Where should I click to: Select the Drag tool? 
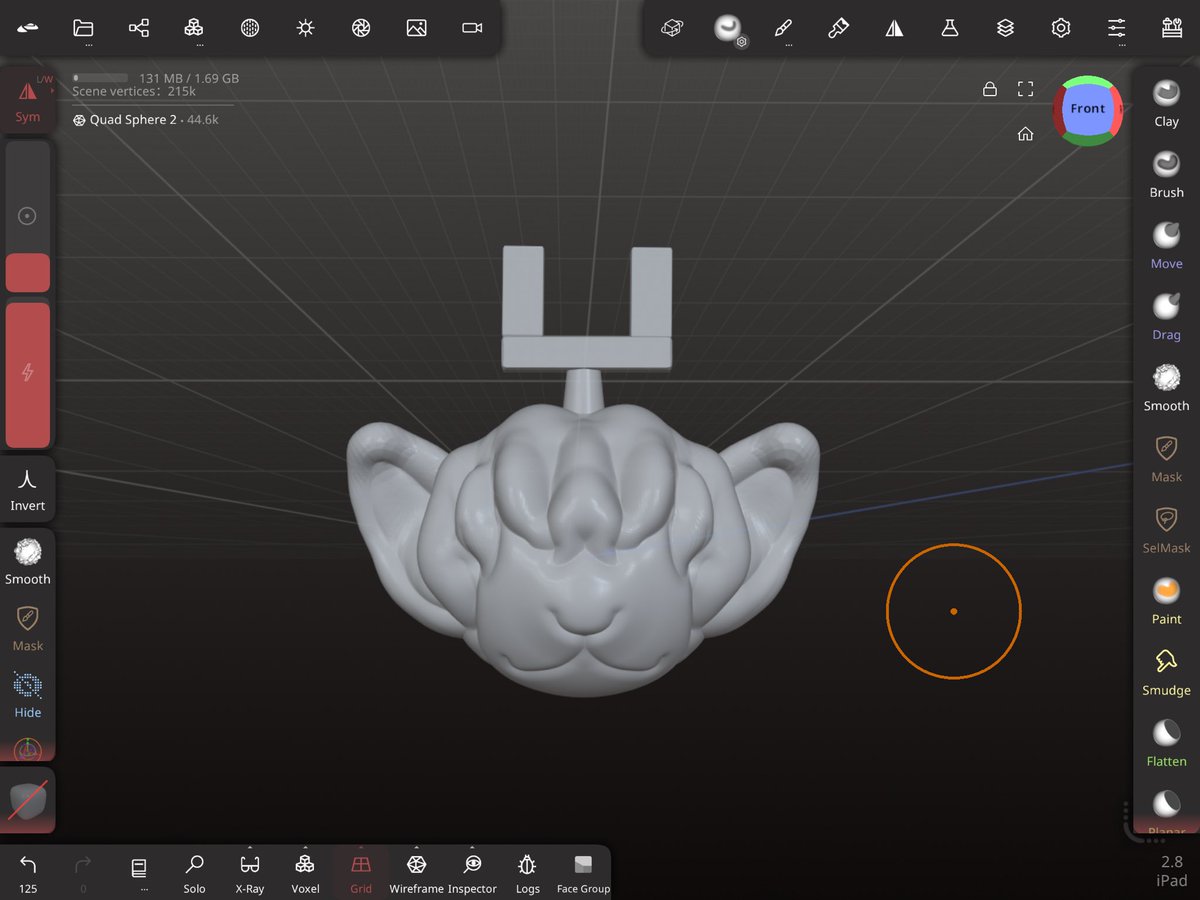click(1166, 316)
